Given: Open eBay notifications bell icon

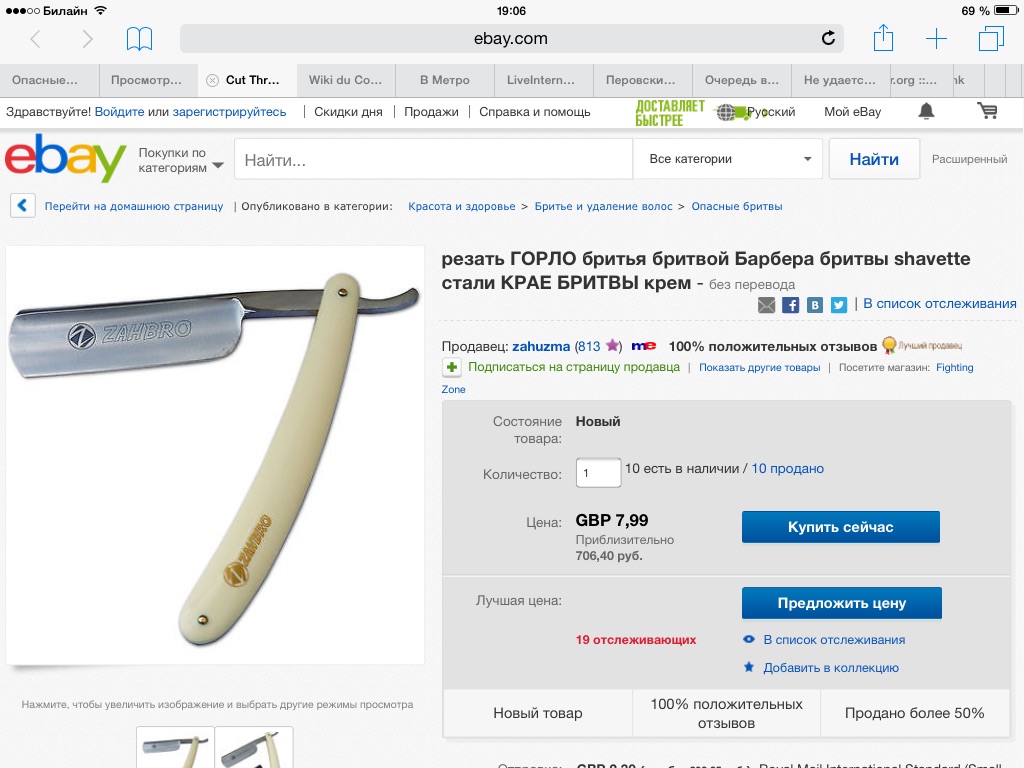Looking at the screenshot, I should pyautogui.click(x=926, y=112).
